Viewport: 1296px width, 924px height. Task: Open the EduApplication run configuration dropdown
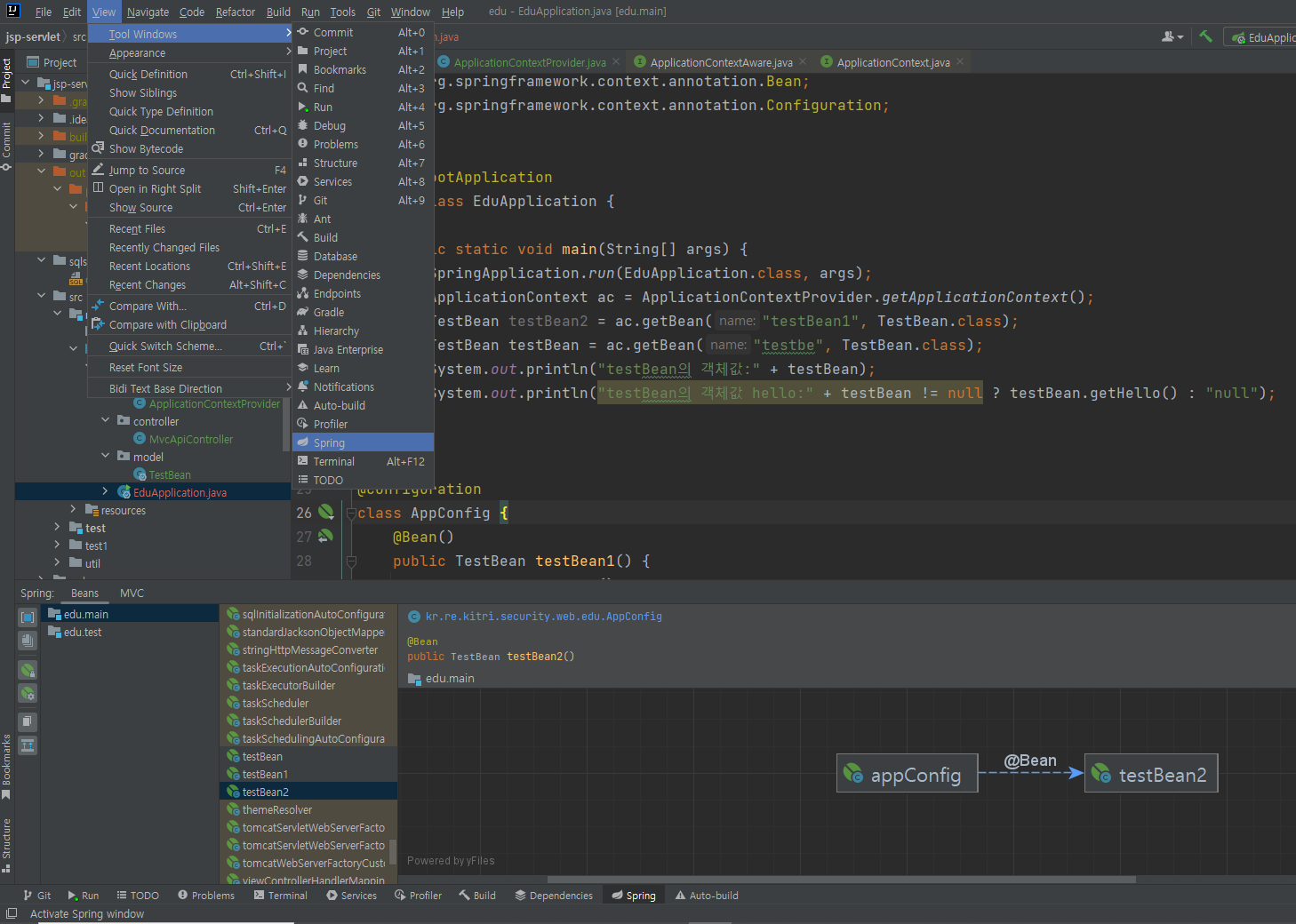[1262, 37]
